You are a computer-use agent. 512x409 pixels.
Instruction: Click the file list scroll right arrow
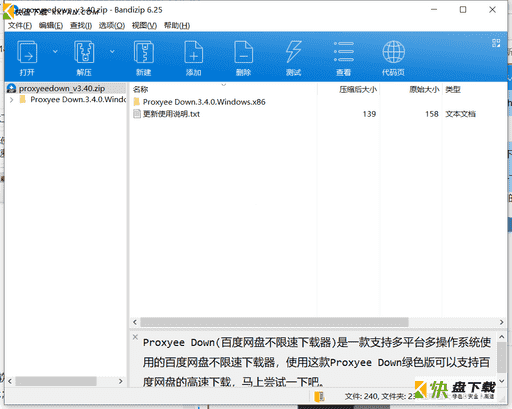coord(501,322)
